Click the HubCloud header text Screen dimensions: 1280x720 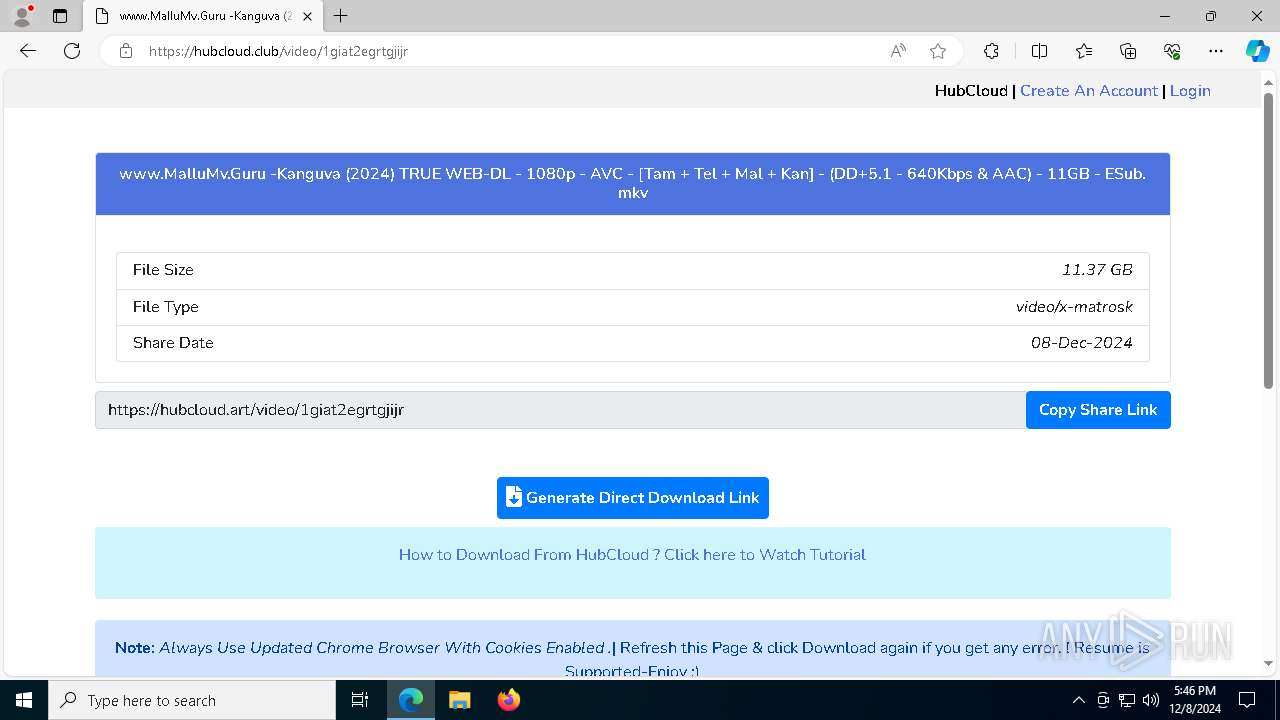(971, 91)
